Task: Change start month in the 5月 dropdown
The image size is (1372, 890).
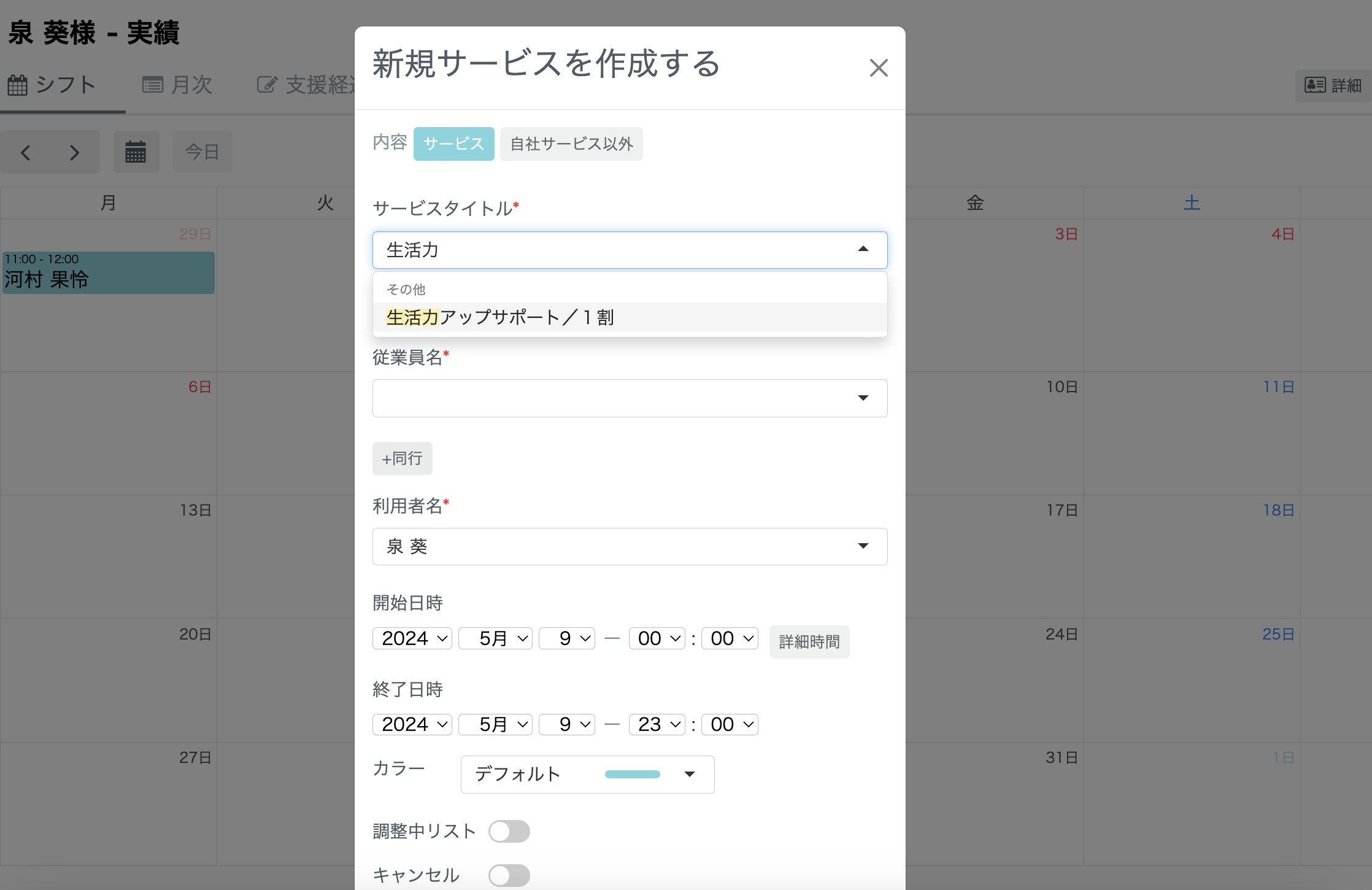Action: coord(495,638)
